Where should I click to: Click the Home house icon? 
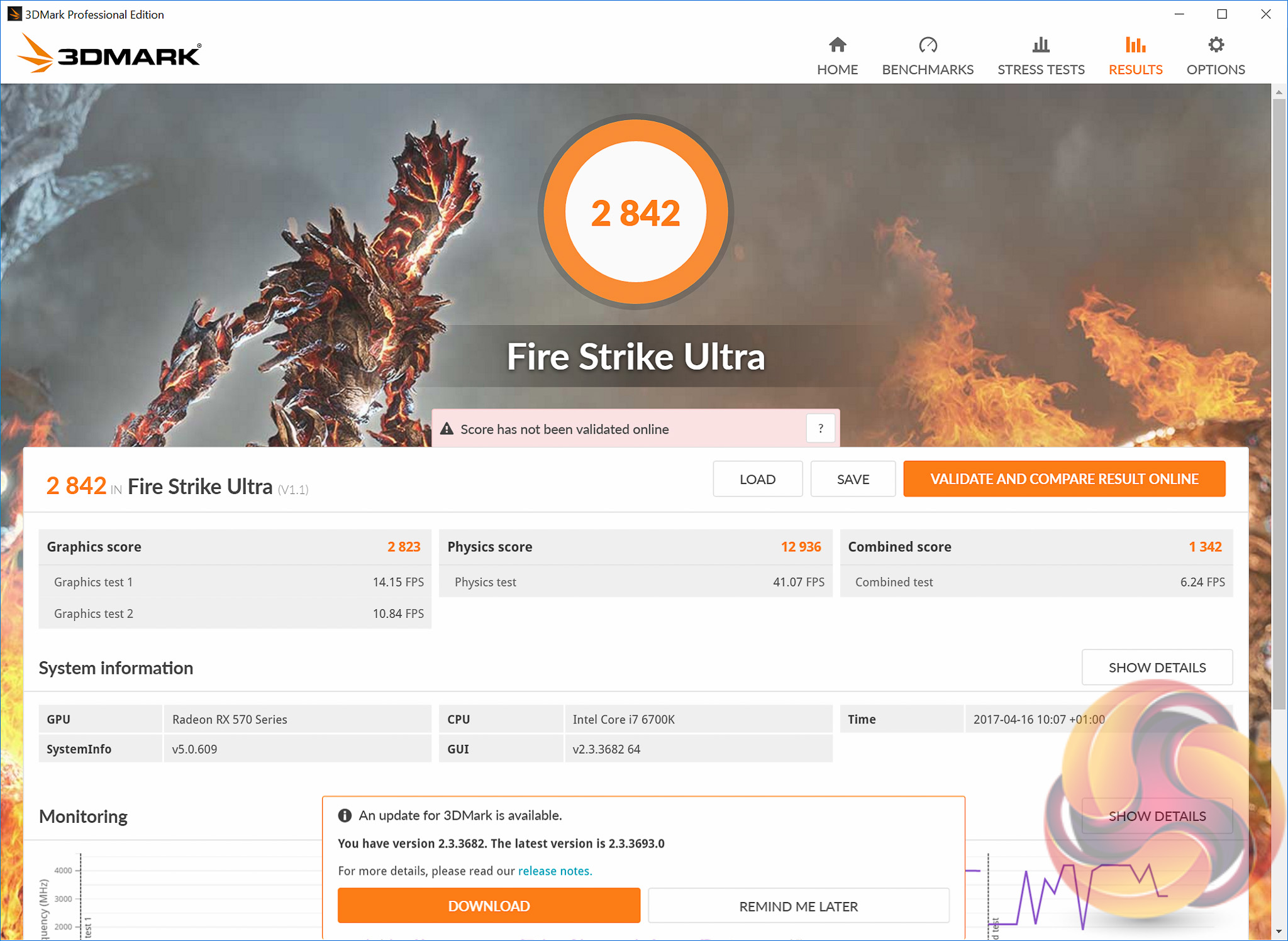pyautogui.click(x=837, y=45)
